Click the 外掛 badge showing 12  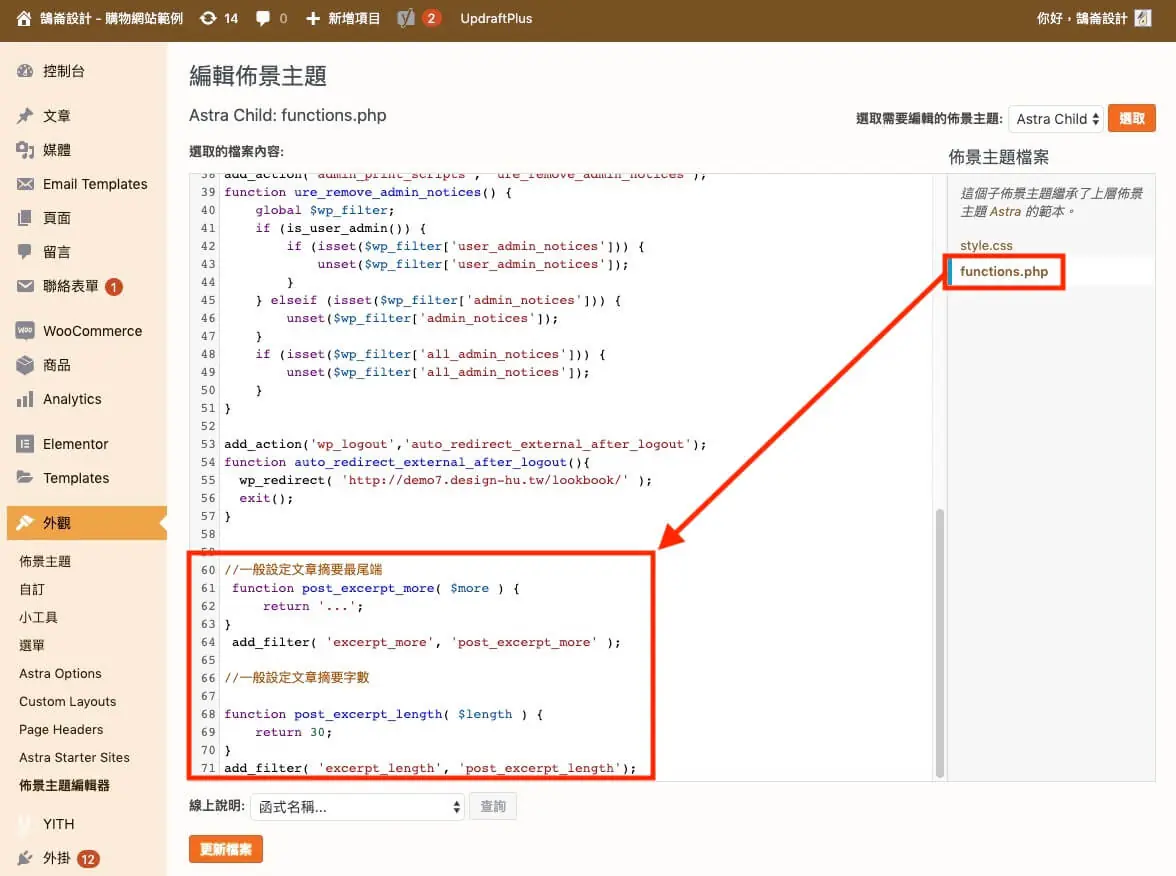click(x=88, y=859)
